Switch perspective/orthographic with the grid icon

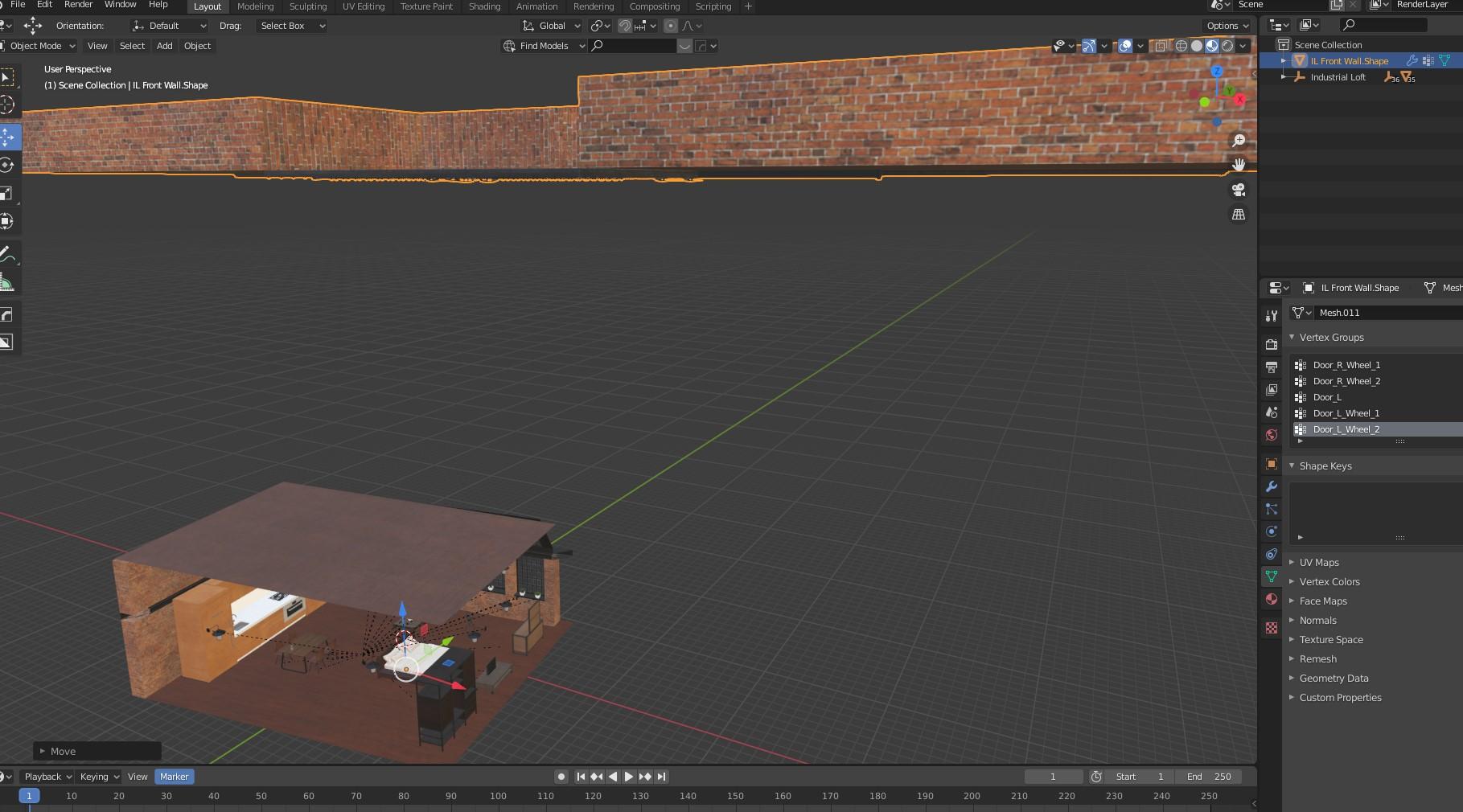(1239, 215)
